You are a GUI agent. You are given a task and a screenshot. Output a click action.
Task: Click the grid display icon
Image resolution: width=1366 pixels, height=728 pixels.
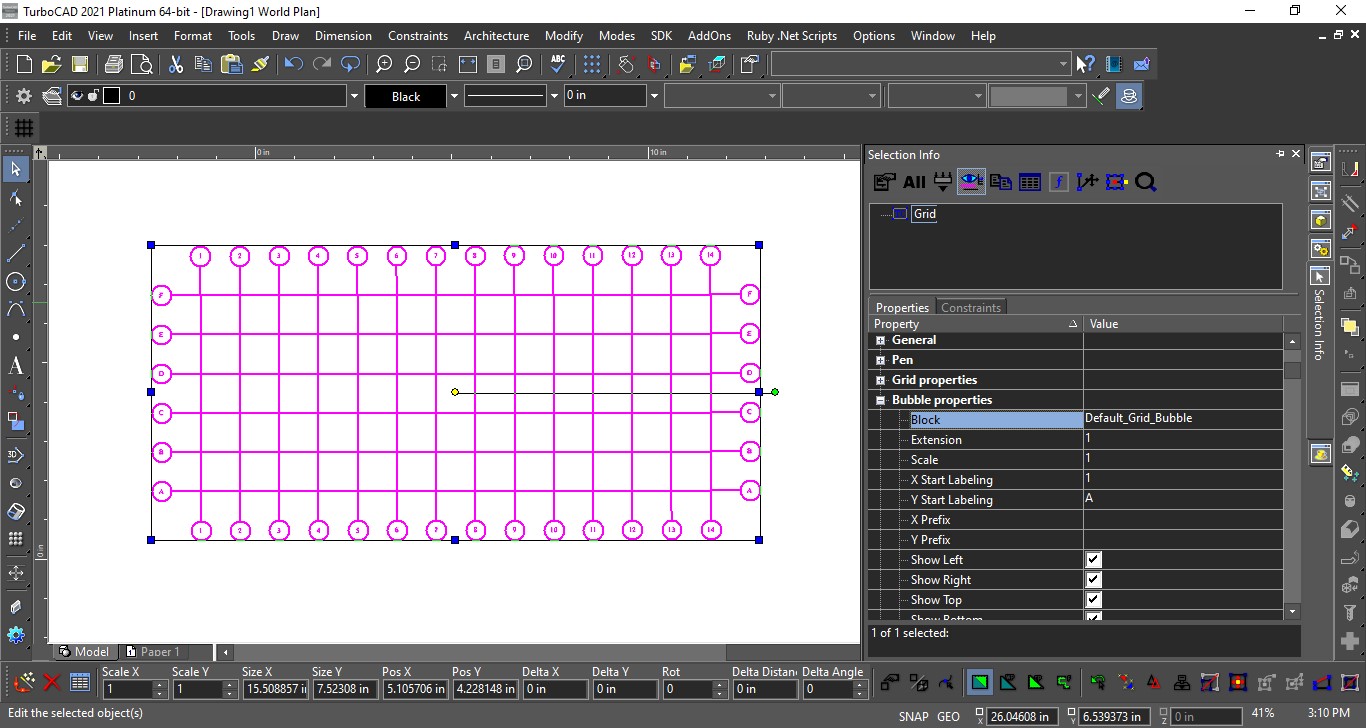(x=24, y=128)
